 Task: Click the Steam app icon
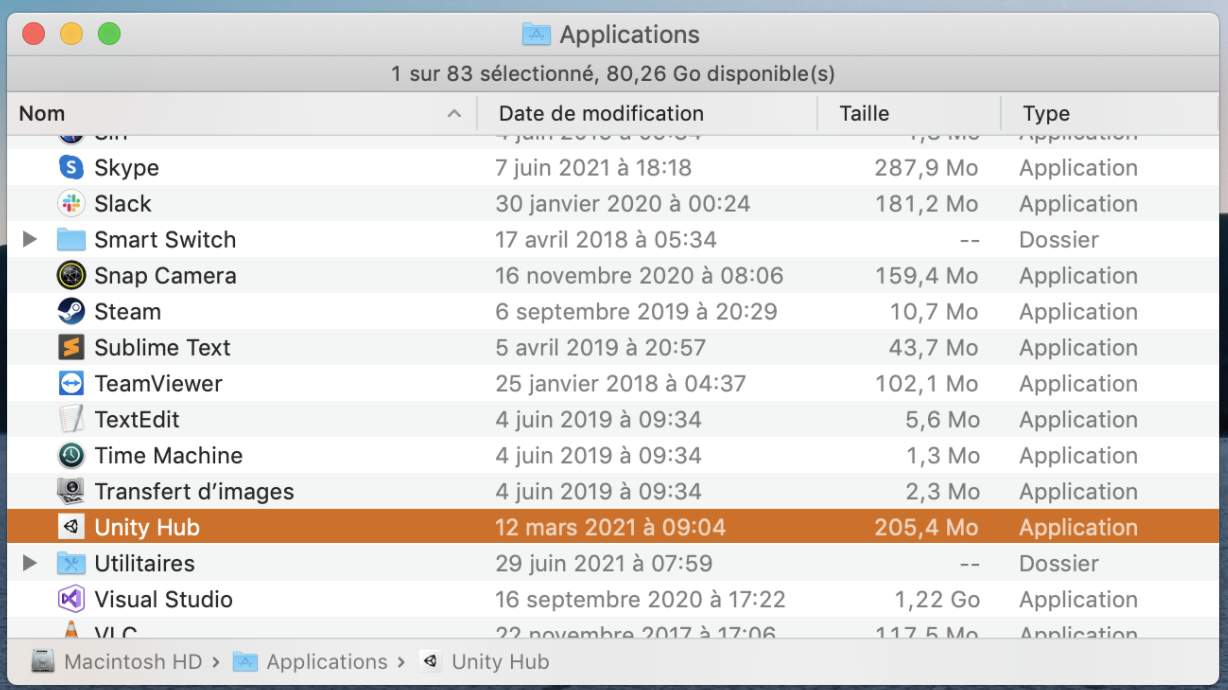pos(71,312)
